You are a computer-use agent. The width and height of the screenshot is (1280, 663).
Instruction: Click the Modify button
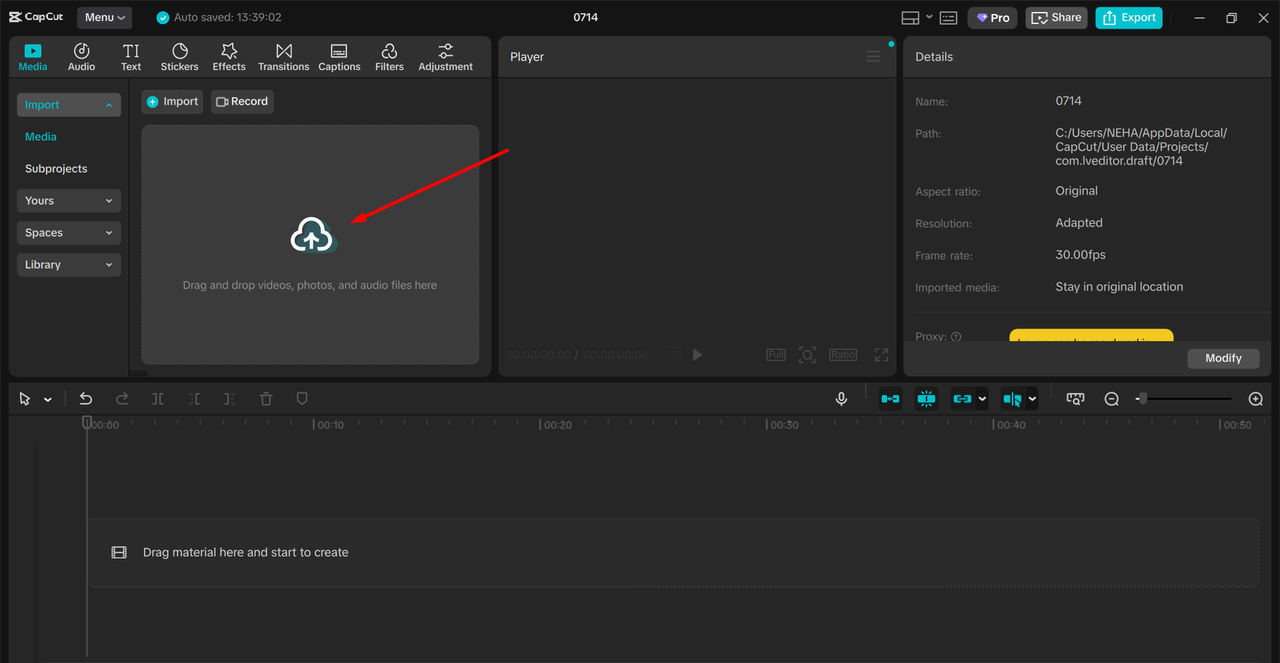coord(1223,358)
